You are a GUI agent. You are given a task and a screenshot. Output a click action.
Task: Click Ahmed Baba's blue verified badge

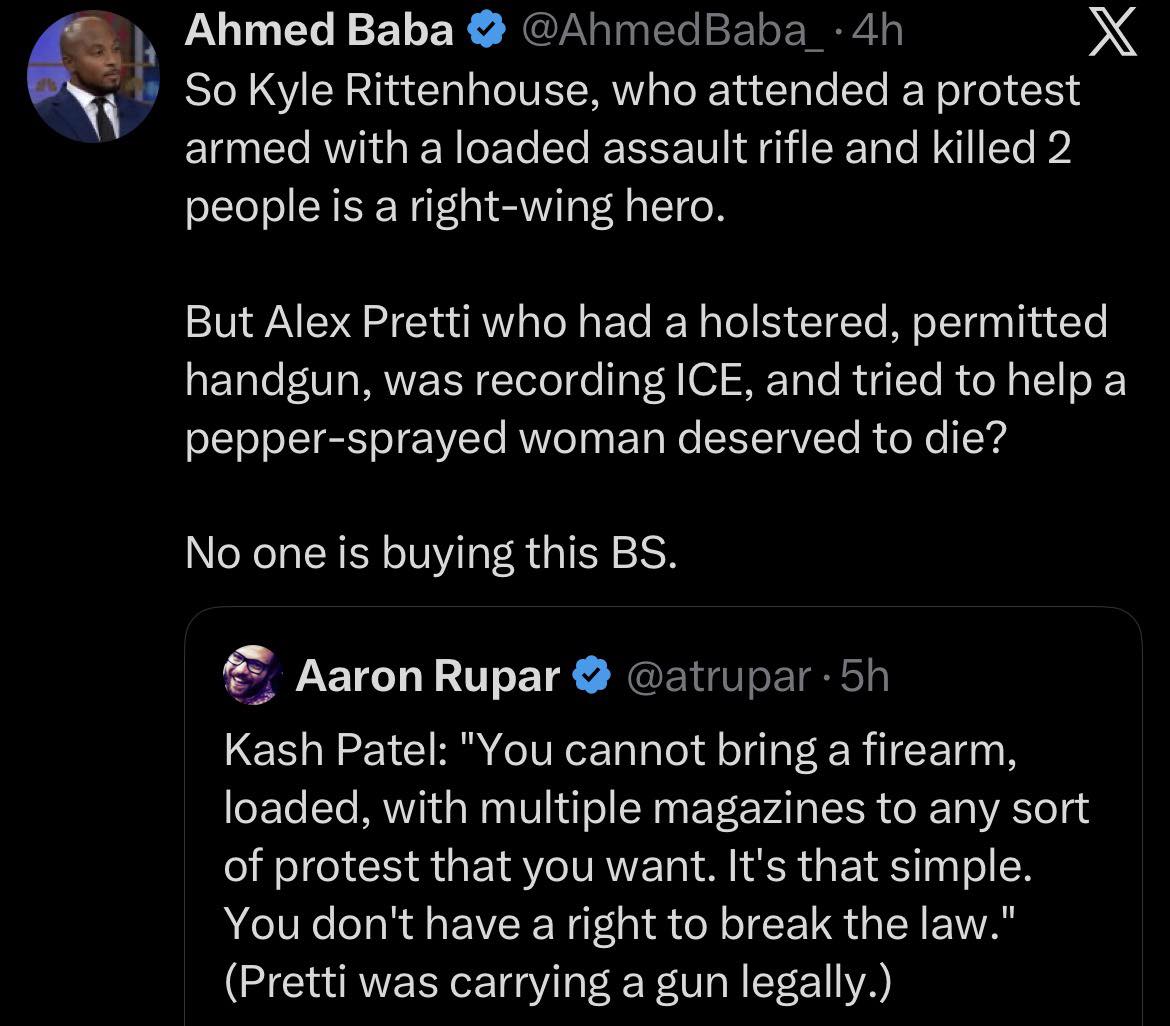tap(485, 32)
